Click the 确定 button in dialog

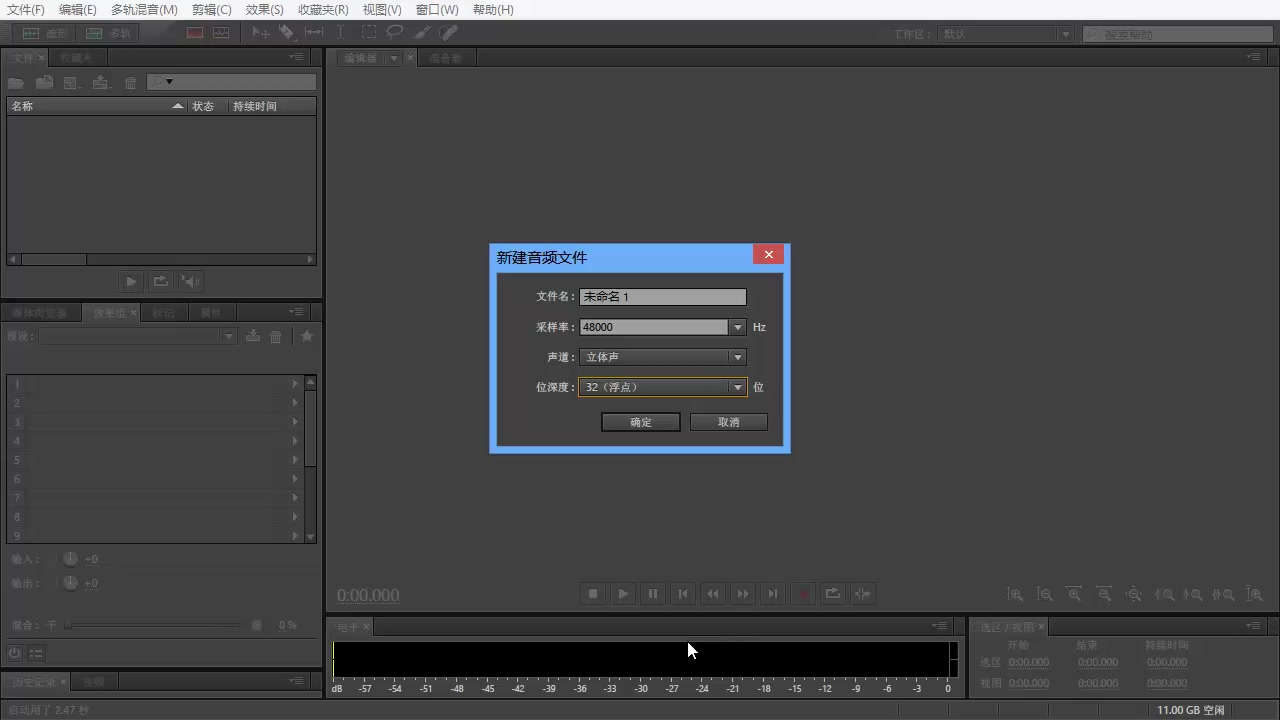point(641,422)
